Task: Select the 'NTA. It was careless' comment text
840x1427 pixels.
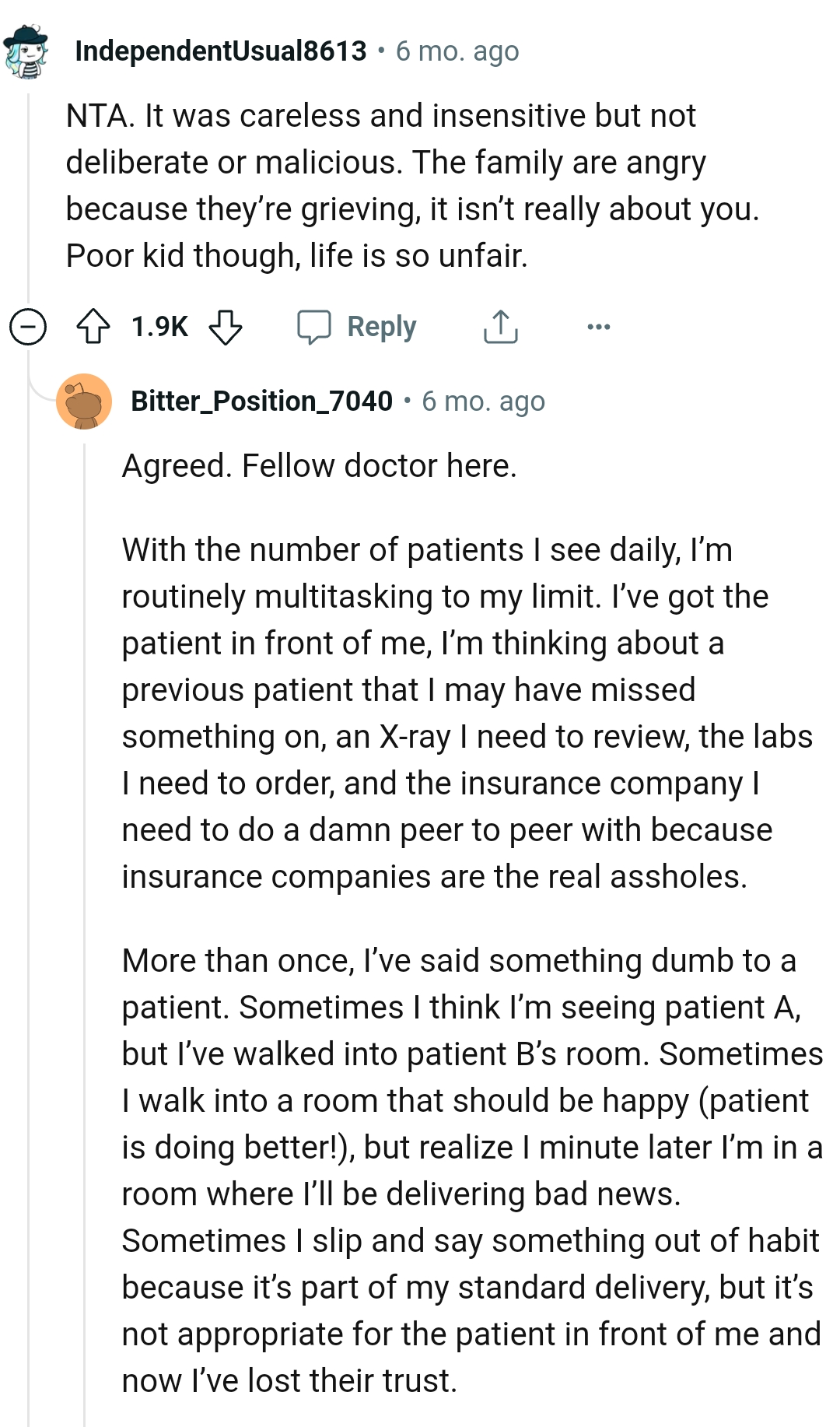Action: click(x=412, y=185)
